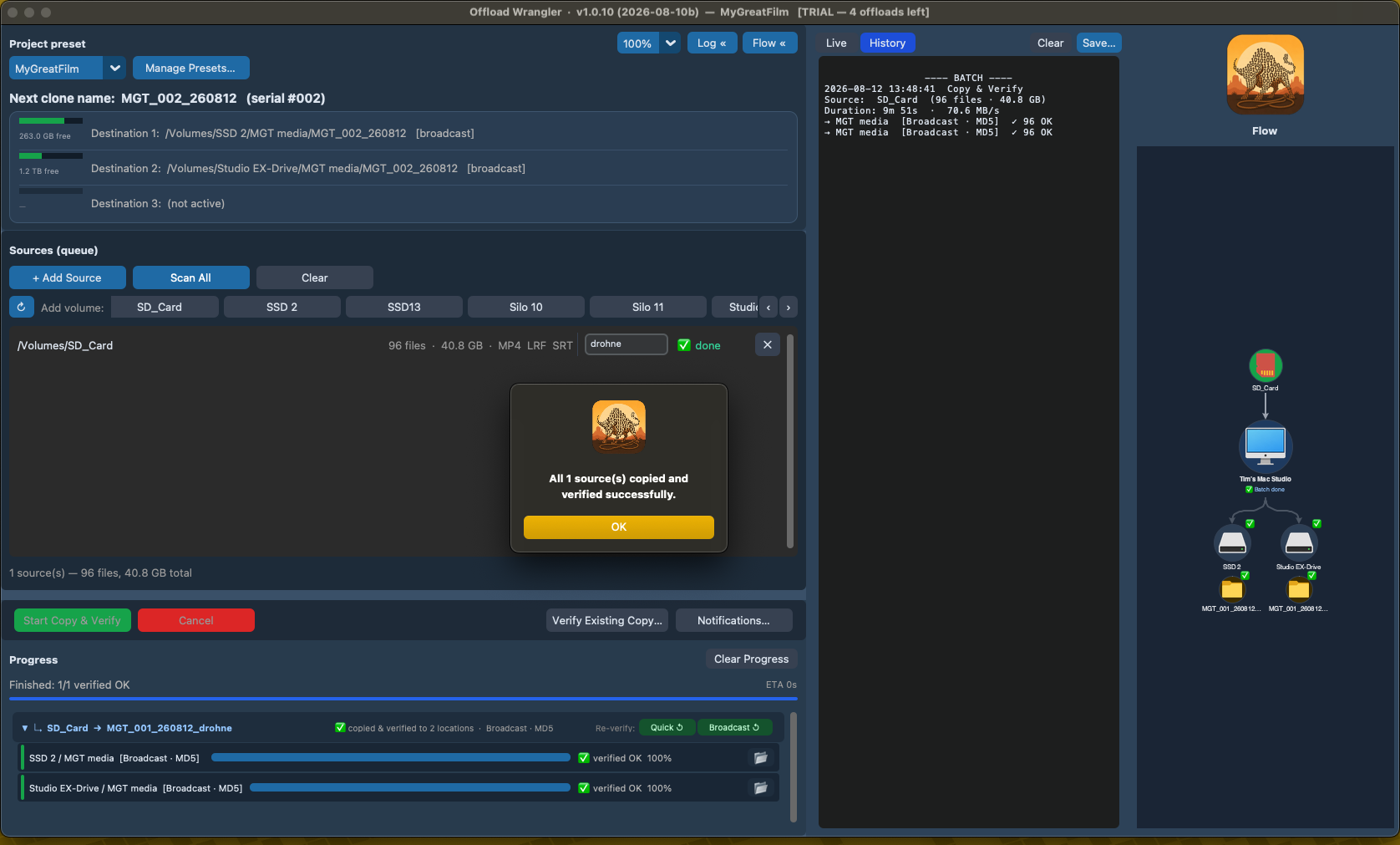This screenshot has width=1400, height=845.
Task: Click the green done checkbox for SD_Card
Action: 684,345
